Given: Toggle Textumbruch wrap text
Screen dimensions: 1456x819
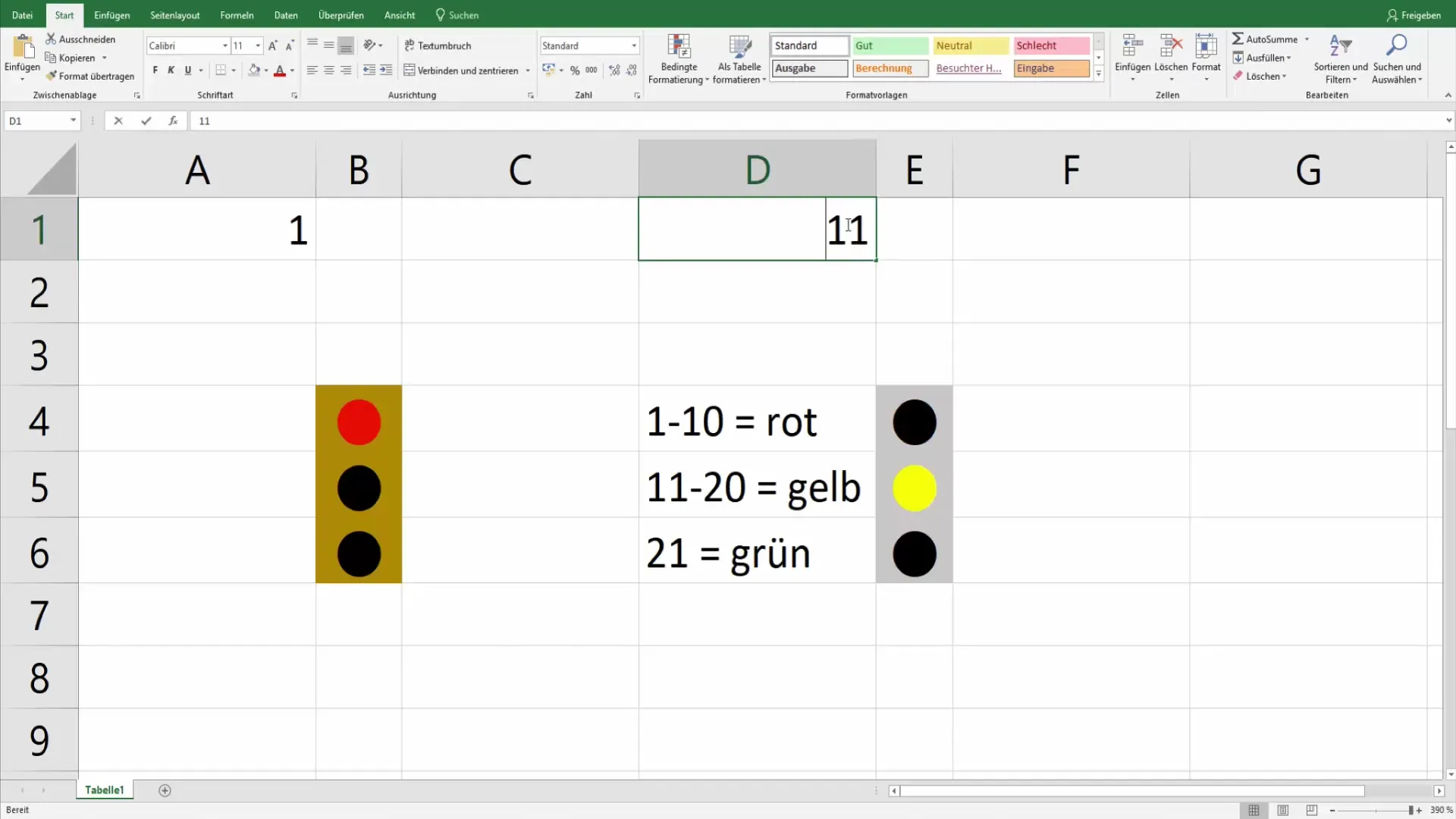Looking at the screenshot, I should pyautogui.click(x=438, y=45).
